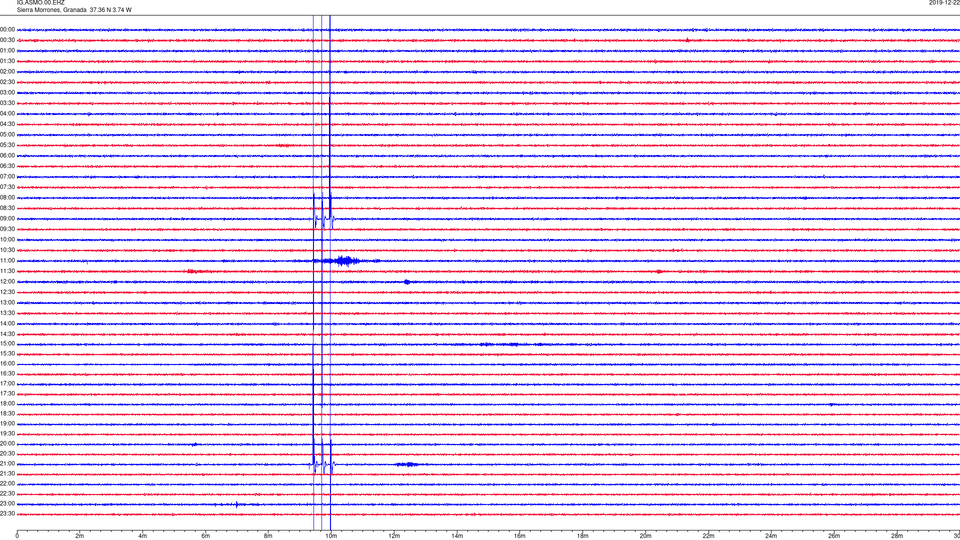This screenshot has height=540, width=960.
Task: Select the 21:00 trace time label
Action: pos(7,464)
